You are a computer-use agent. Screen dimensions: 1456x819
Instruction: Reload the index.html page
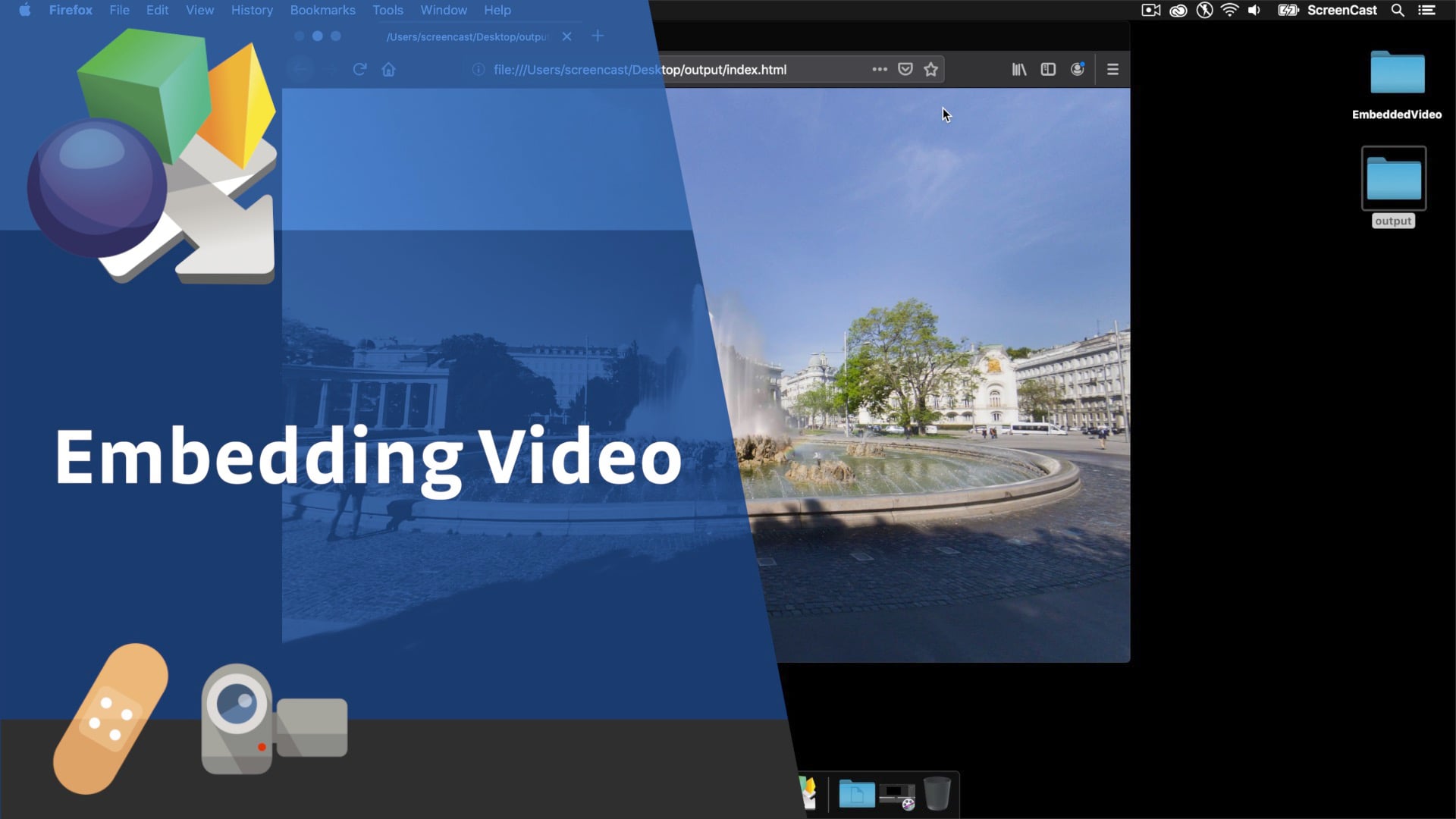(359, 69)
